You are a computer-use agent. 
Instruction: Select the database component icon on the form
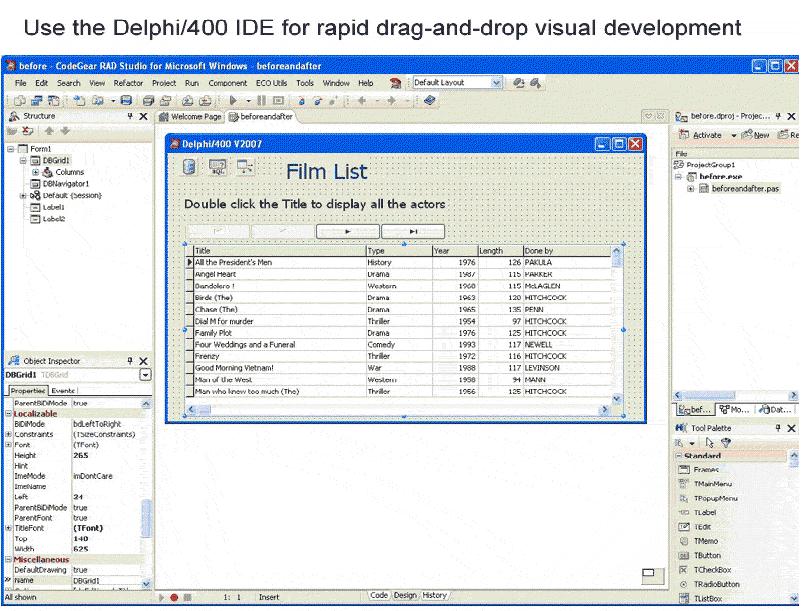click(x=189, y=166)
